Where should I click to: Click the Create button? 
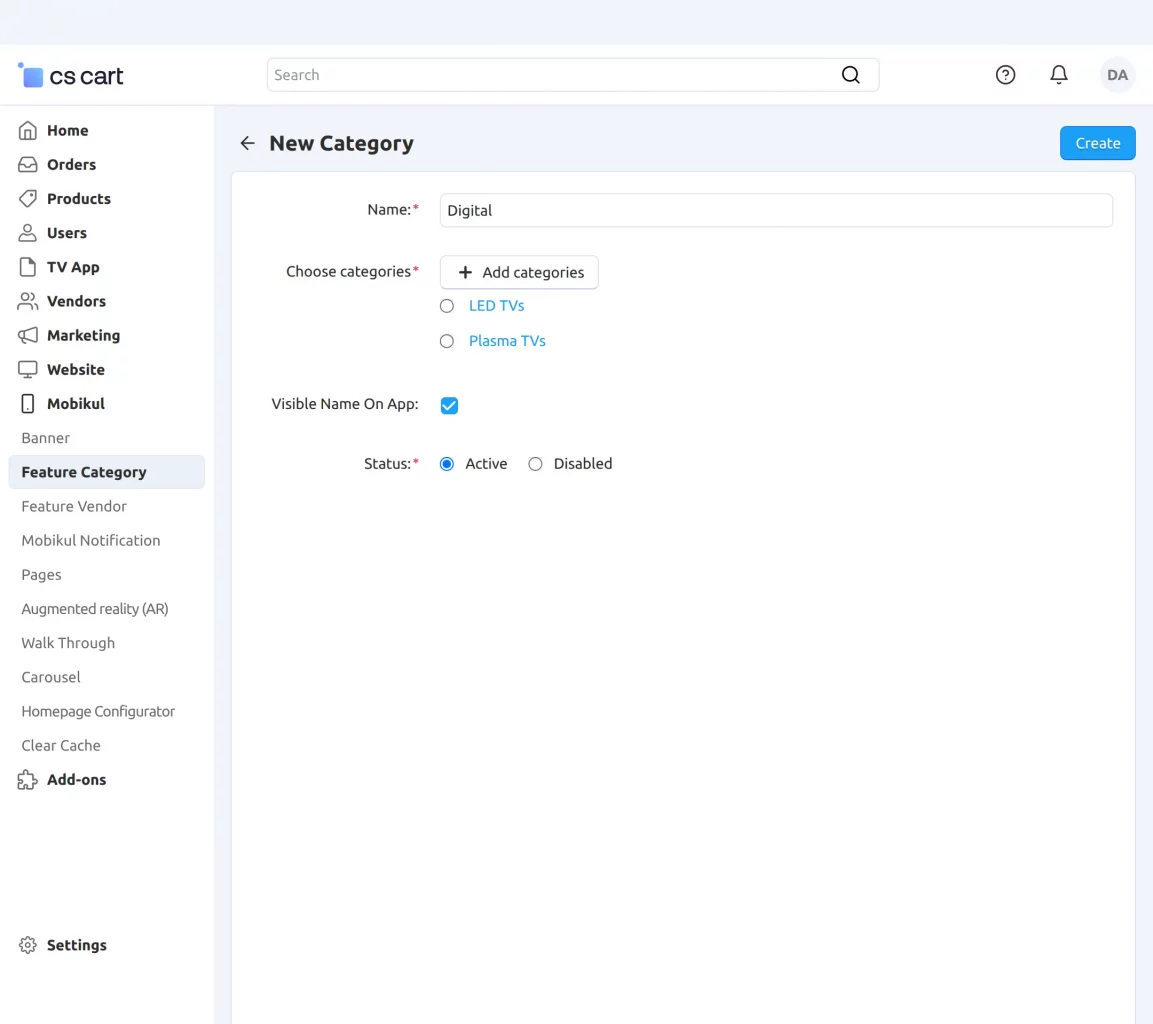tap(1097, 142)
